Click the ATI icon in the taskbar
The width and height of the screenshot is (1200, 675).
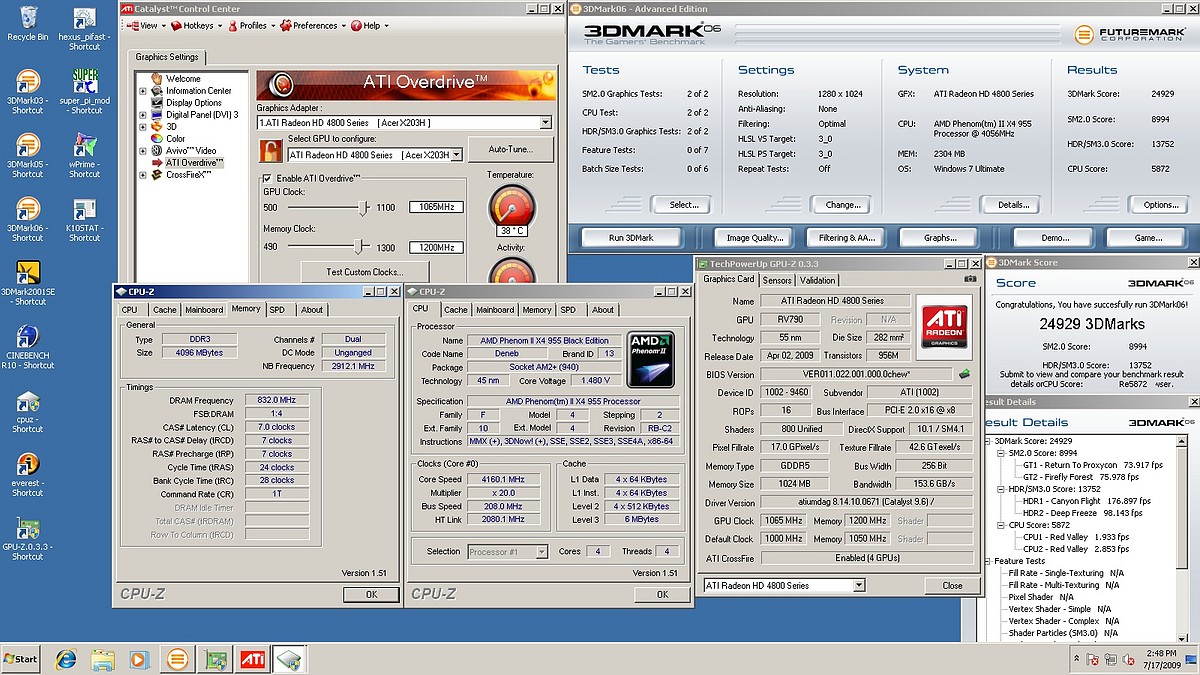pyautogui.click(x=251, y=659)
